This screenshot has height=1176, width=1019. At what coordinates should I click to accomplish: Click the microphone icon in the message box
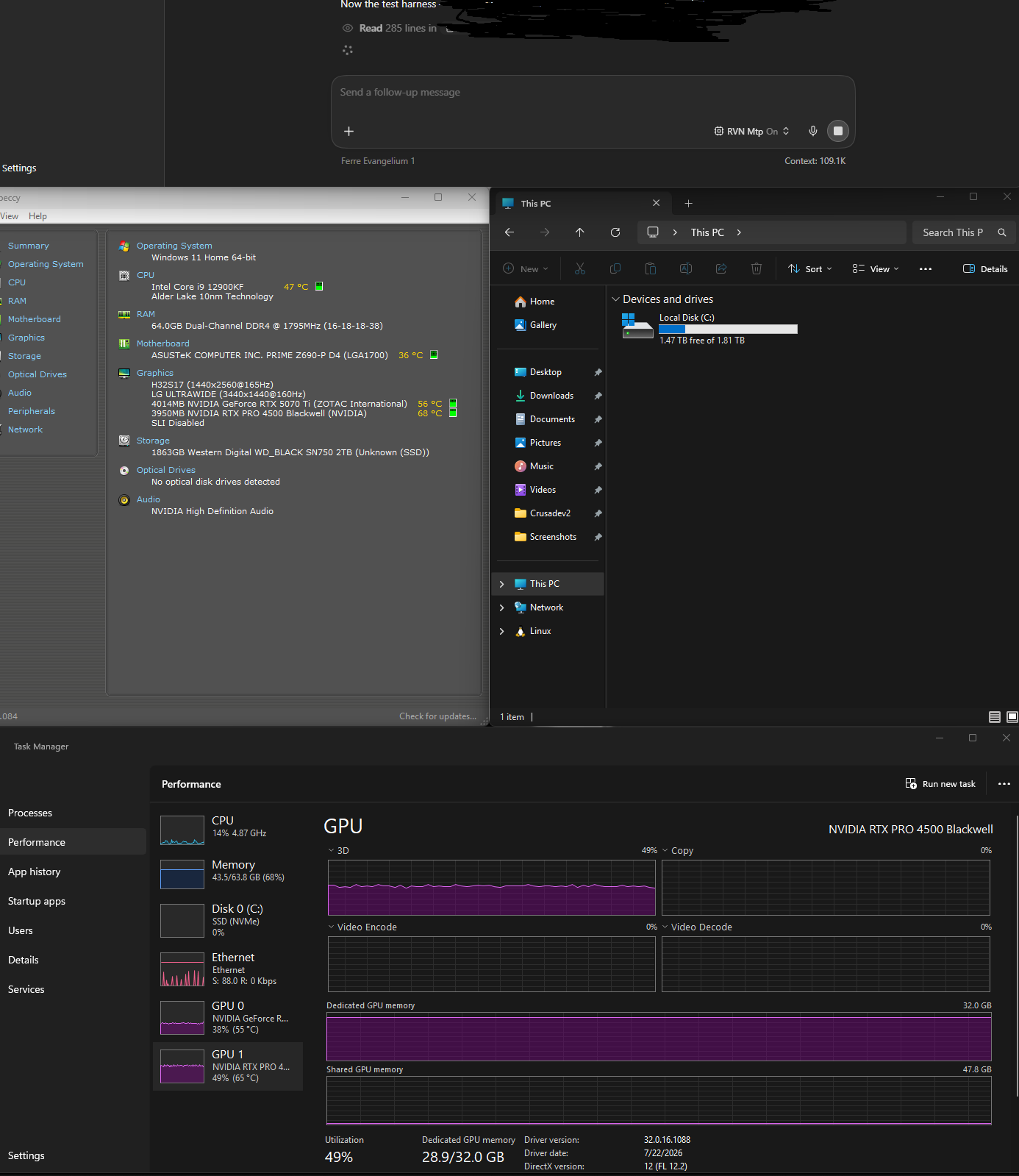[812, 131]
